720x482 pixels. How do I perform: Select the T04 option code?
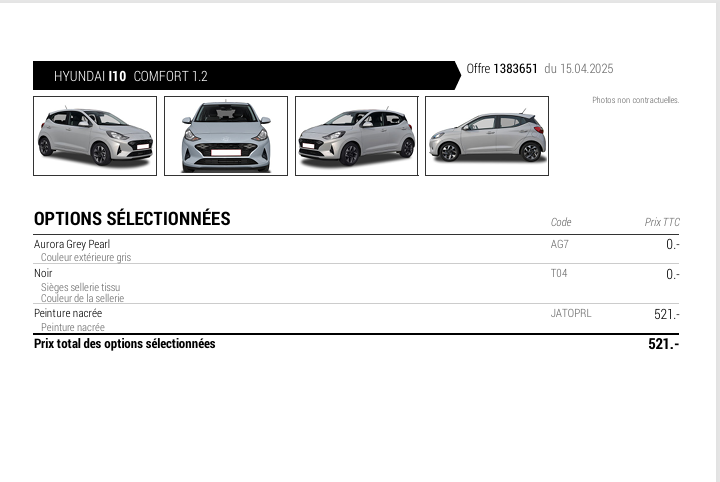point(559,273)
